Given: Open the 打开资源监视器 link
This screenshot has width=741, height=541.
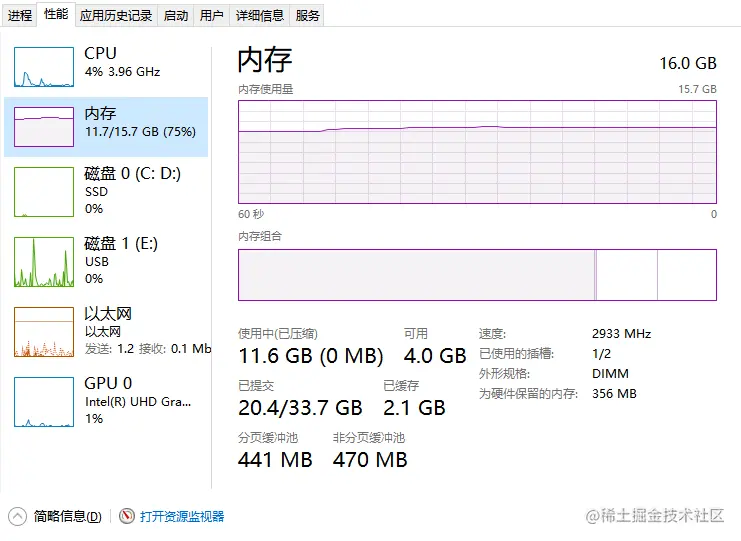Looking at the screenshot, I should coord(182,517).
